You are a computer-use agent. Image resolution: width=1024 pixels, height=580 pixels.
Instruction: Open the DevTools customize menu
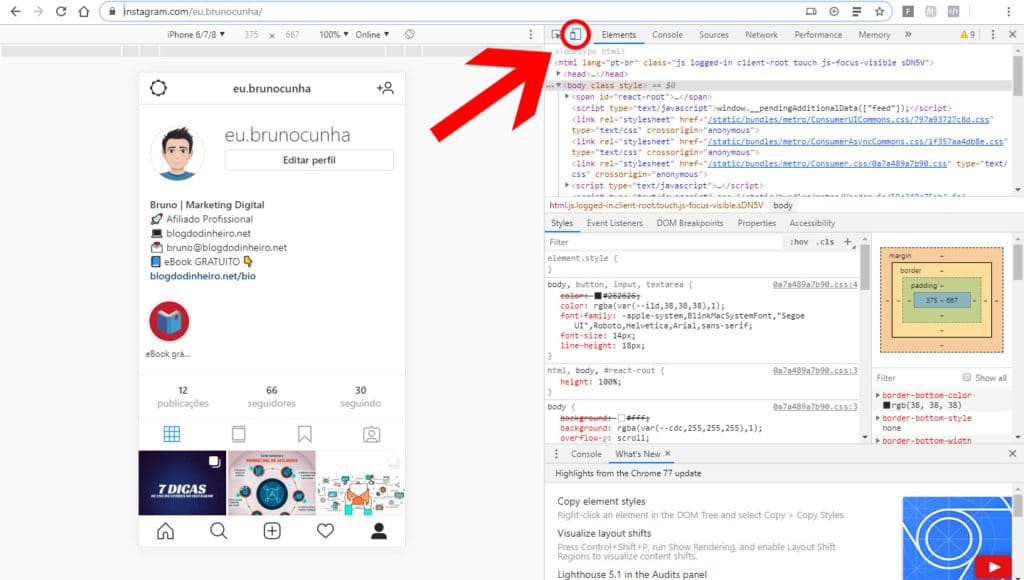993,35
